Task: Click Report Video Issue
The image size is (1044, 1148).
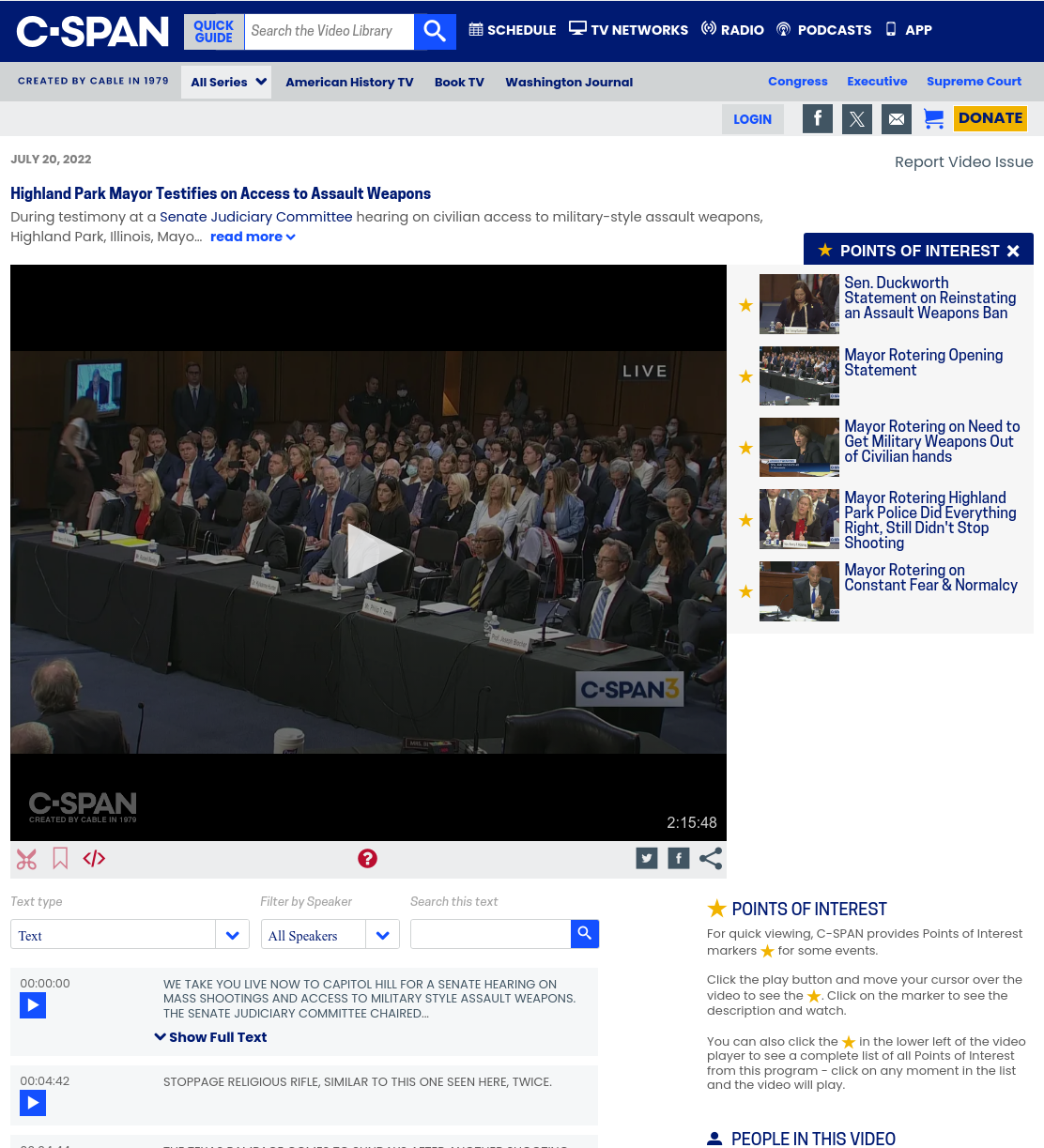Action: (x=963, y=161)
